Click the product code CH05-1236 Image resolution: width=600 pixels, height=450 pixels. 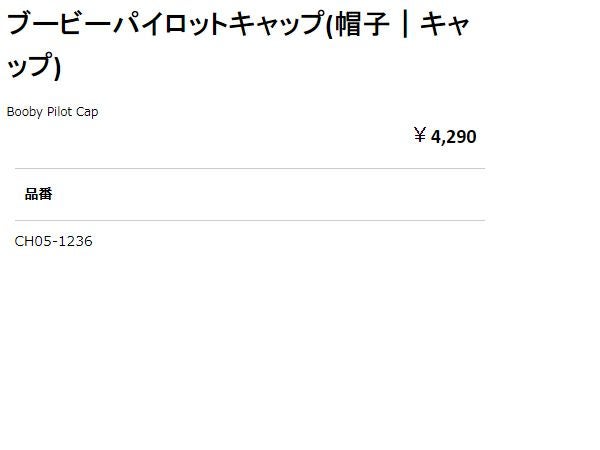(54, 241)
